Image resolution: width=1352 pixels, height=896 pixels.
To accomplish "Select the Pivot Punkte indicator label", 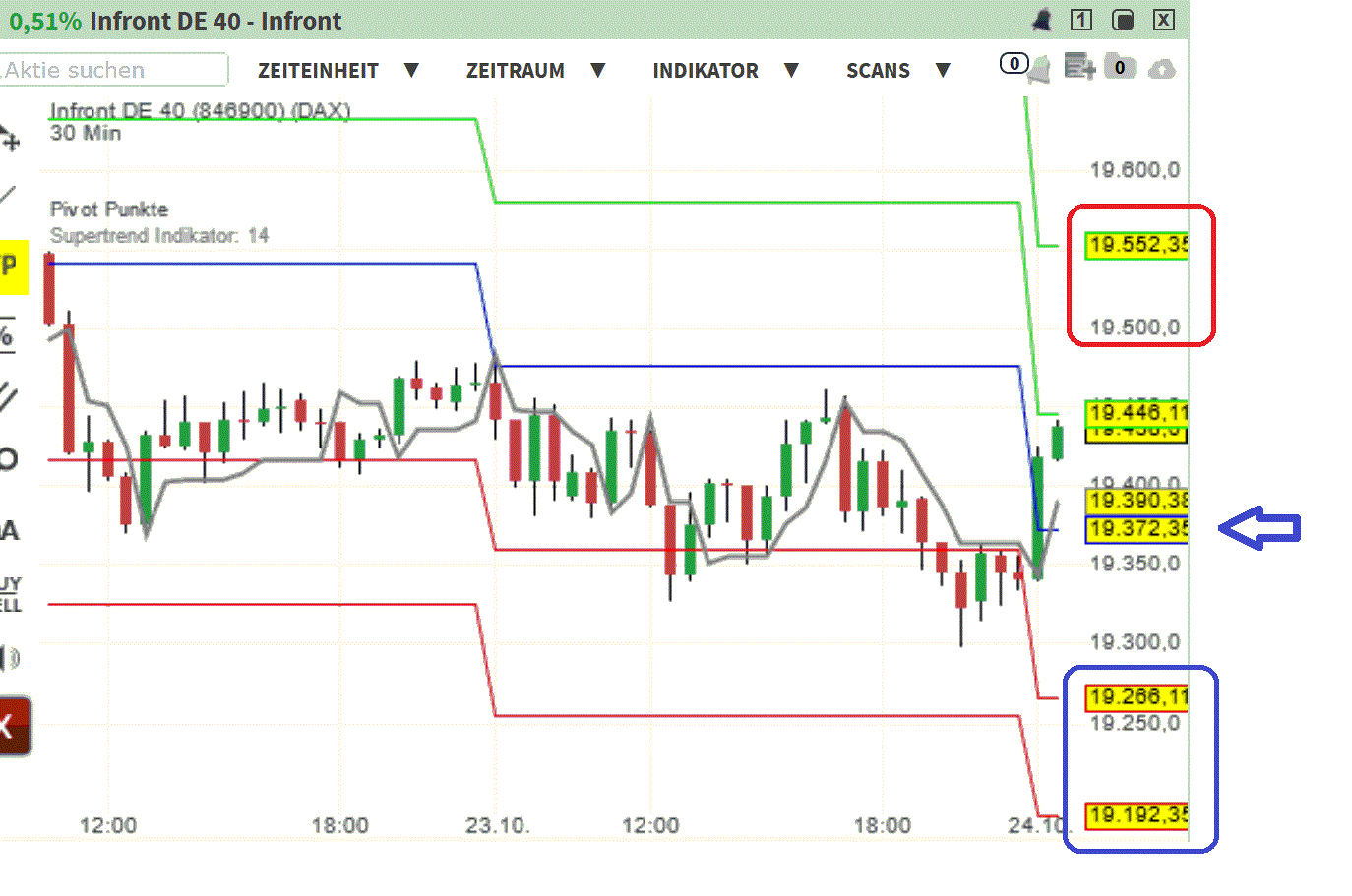I will 109,209.
